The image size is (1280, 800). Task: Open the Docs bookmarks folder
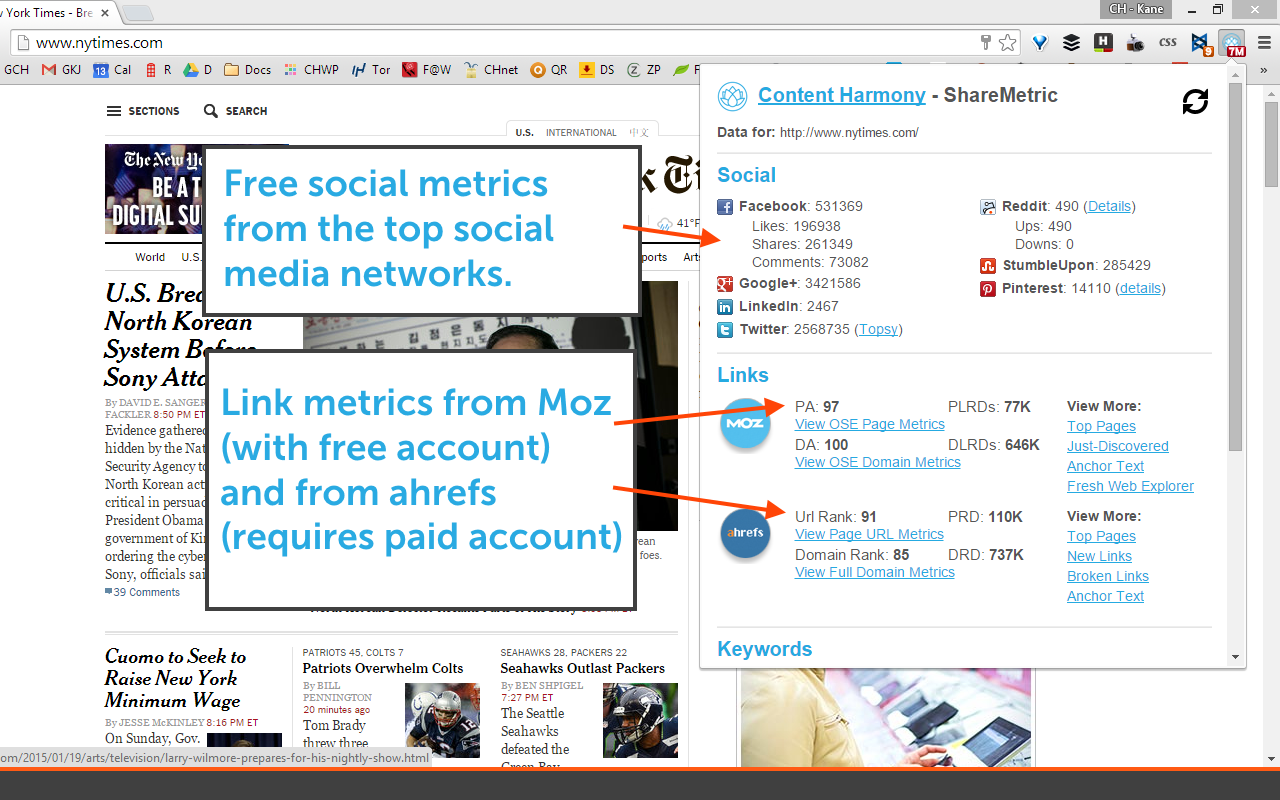(248, 70)
